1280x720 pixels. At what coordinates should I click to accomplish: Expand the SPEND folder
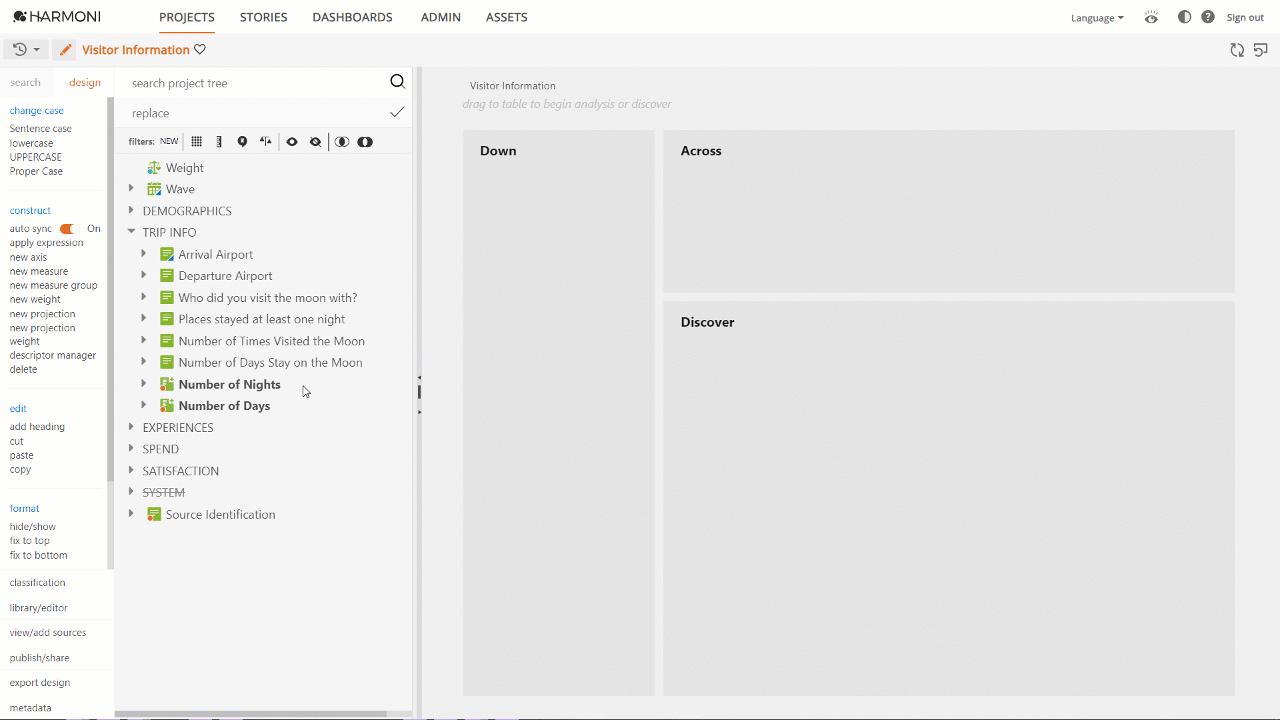point(131,448)
